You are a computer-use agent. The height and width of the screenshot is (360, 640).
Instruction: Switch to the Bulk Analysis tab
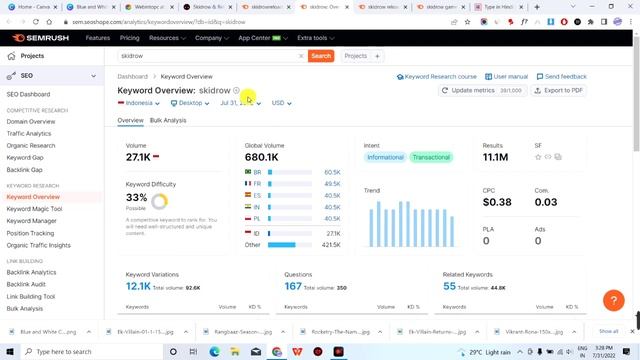(x=168, y=120)
